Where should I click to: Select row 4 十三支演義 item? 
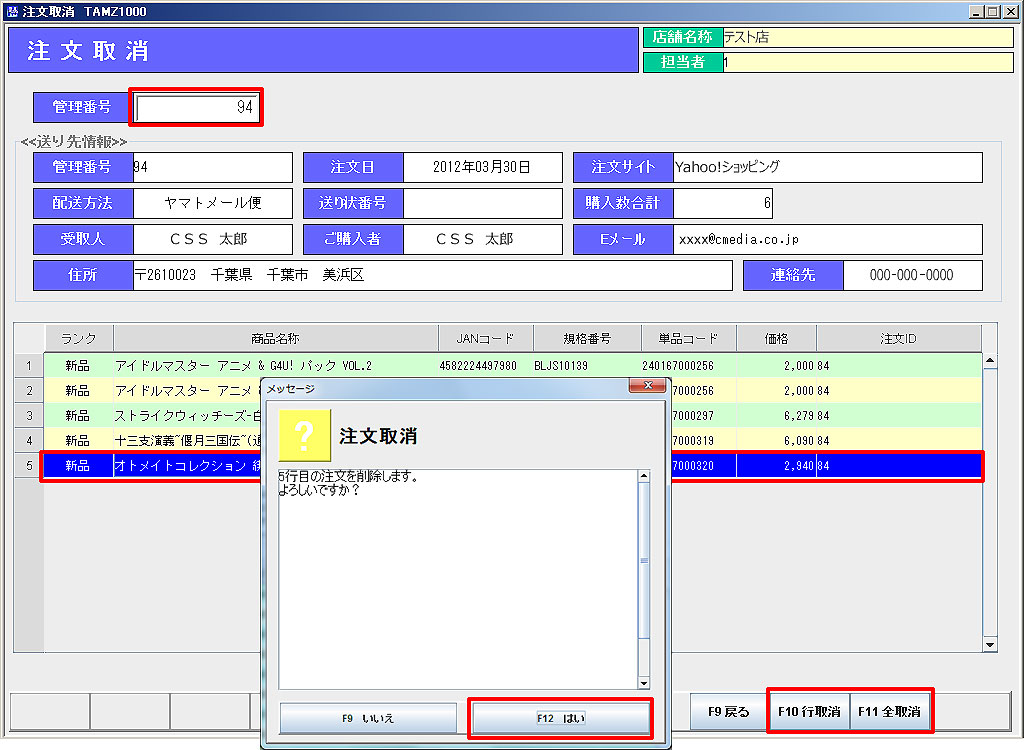click(x=185, y=441)
